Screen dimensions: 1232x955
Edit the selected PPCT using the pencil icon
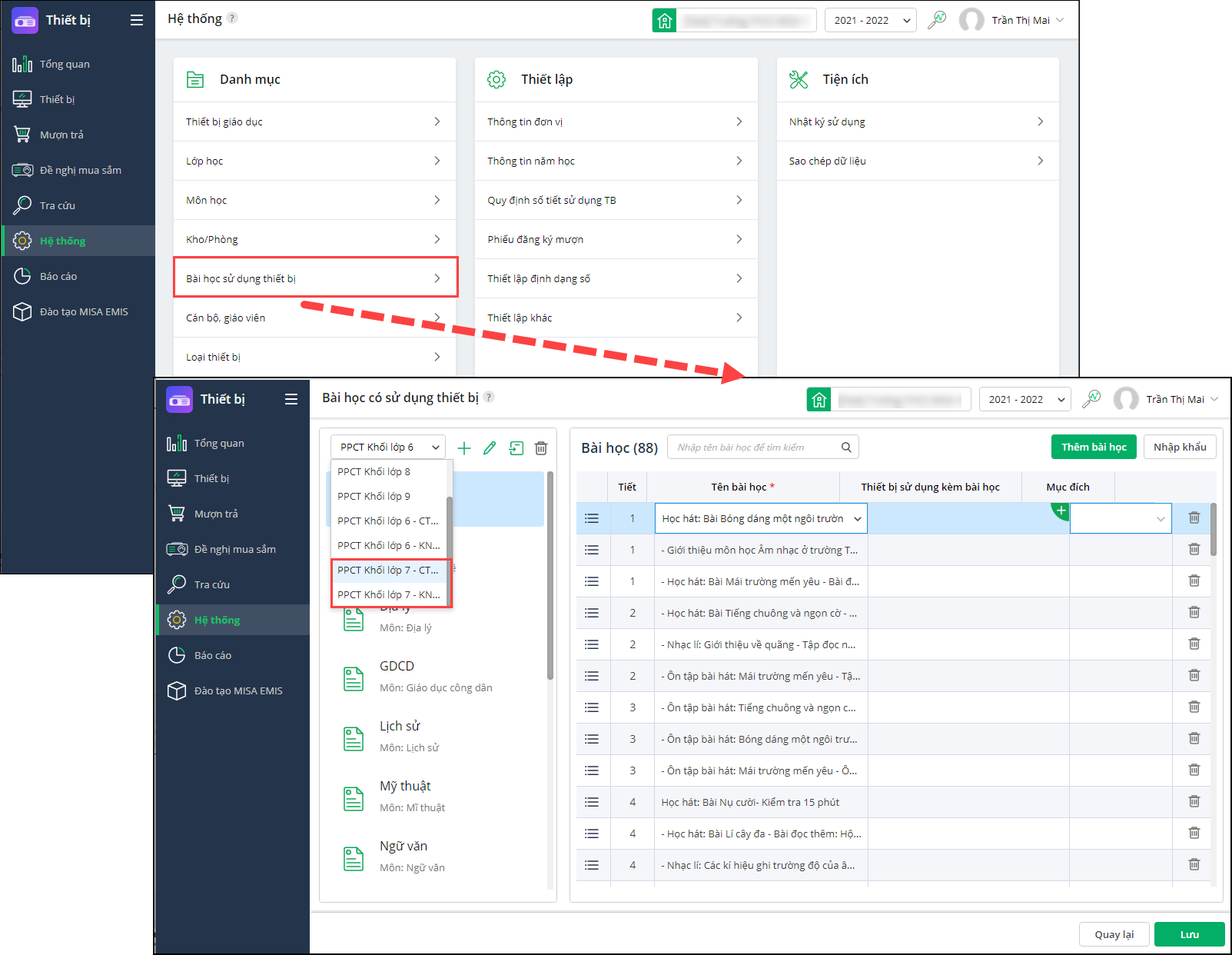pyautogui.click(x=490, y=448)
